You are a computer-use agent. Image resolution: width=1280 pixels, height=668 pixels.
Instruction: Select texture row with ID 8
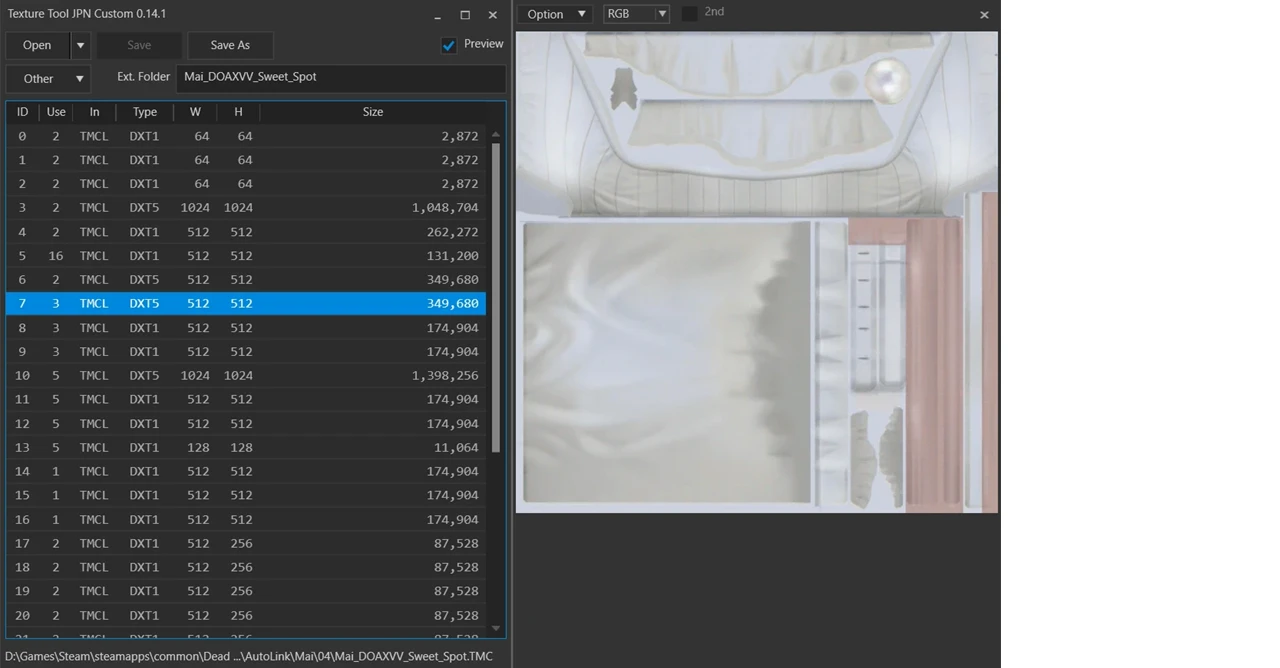[x=246, y=328]
